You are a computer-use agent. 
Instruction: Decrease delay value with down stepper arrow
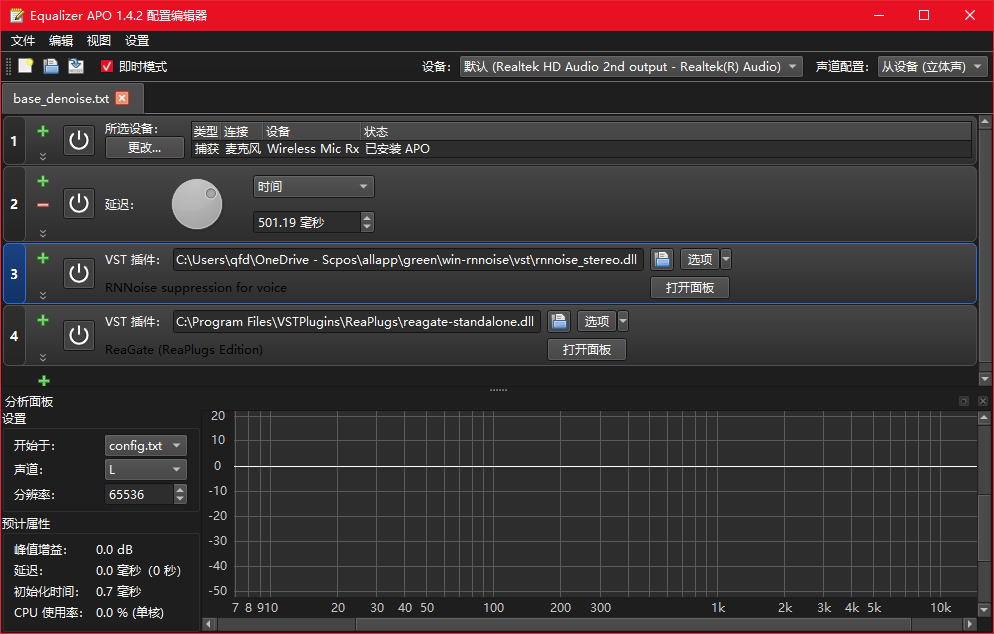coord(367,227)
